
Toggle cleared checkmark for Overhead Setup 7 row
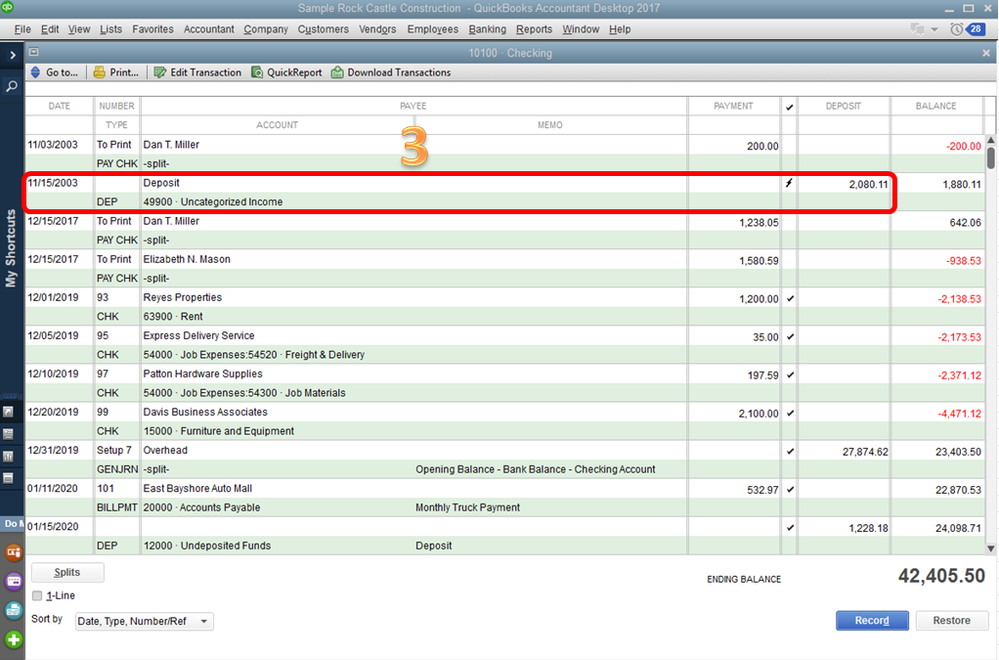[x=790, y=451]
